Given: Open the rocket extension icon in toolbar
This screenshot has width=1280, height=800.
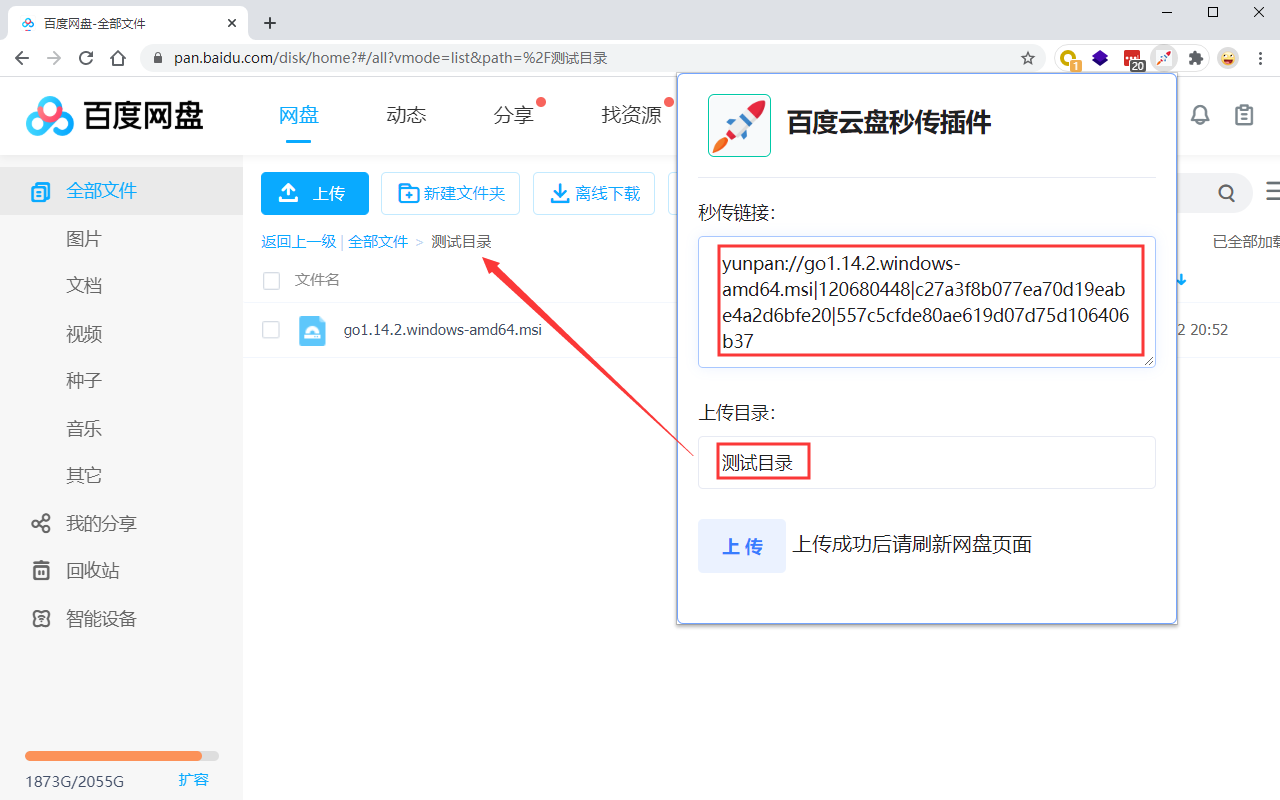Looking at the screenshot, I should [1163, 58].
